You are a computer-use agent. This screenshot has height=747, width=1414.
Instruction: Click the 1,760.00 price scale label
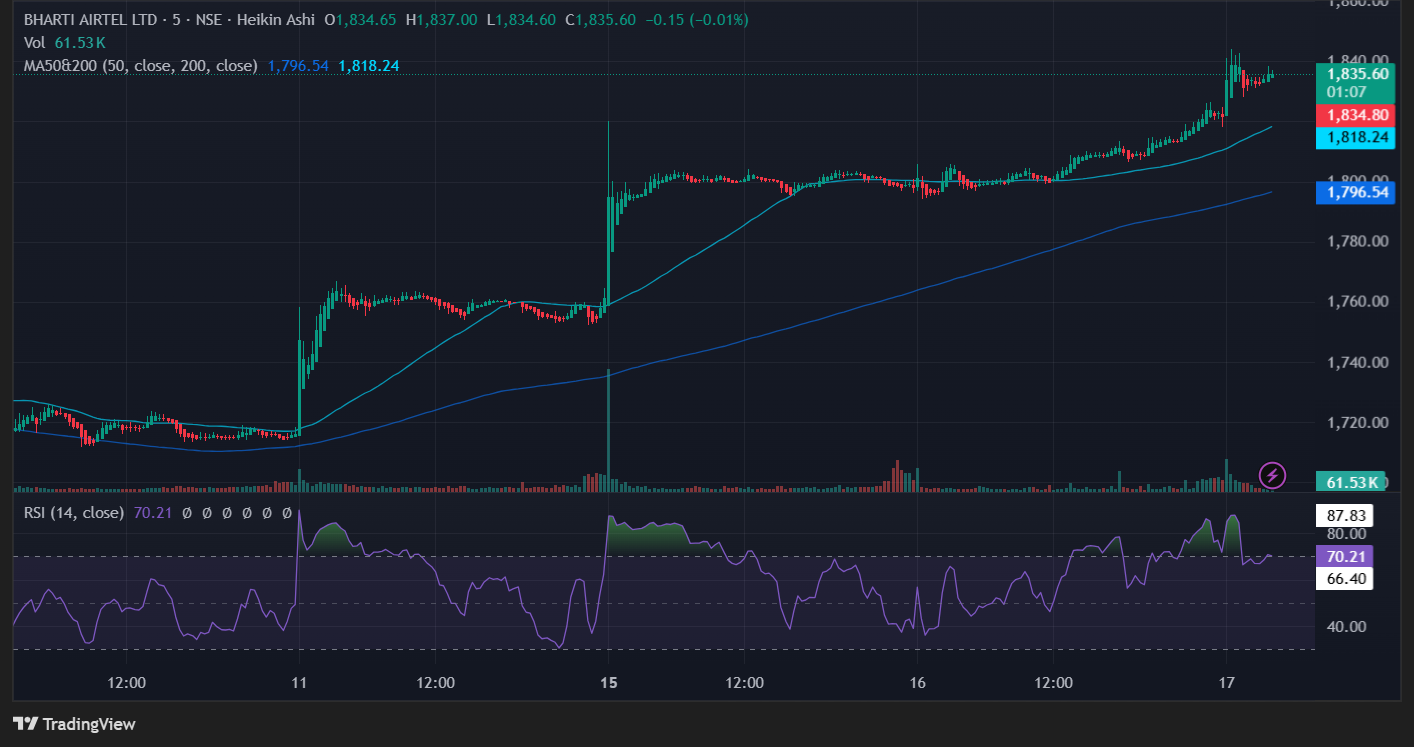pyautogui.click(x=1356, y=302)
